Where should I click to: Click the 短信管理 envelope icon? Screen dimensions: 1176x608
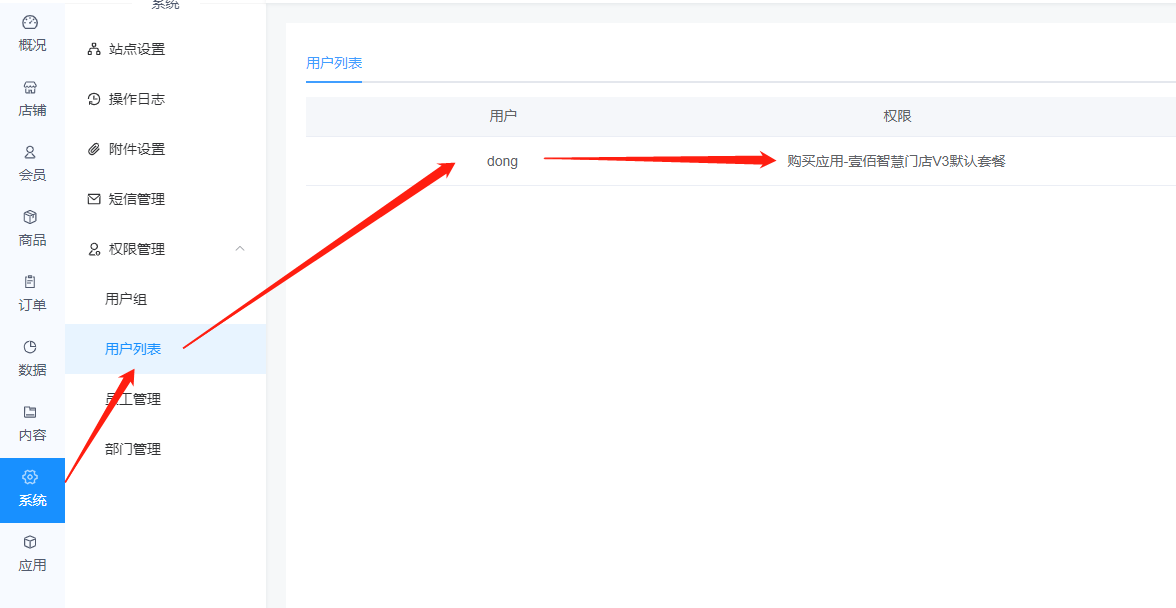click(94, 199)
